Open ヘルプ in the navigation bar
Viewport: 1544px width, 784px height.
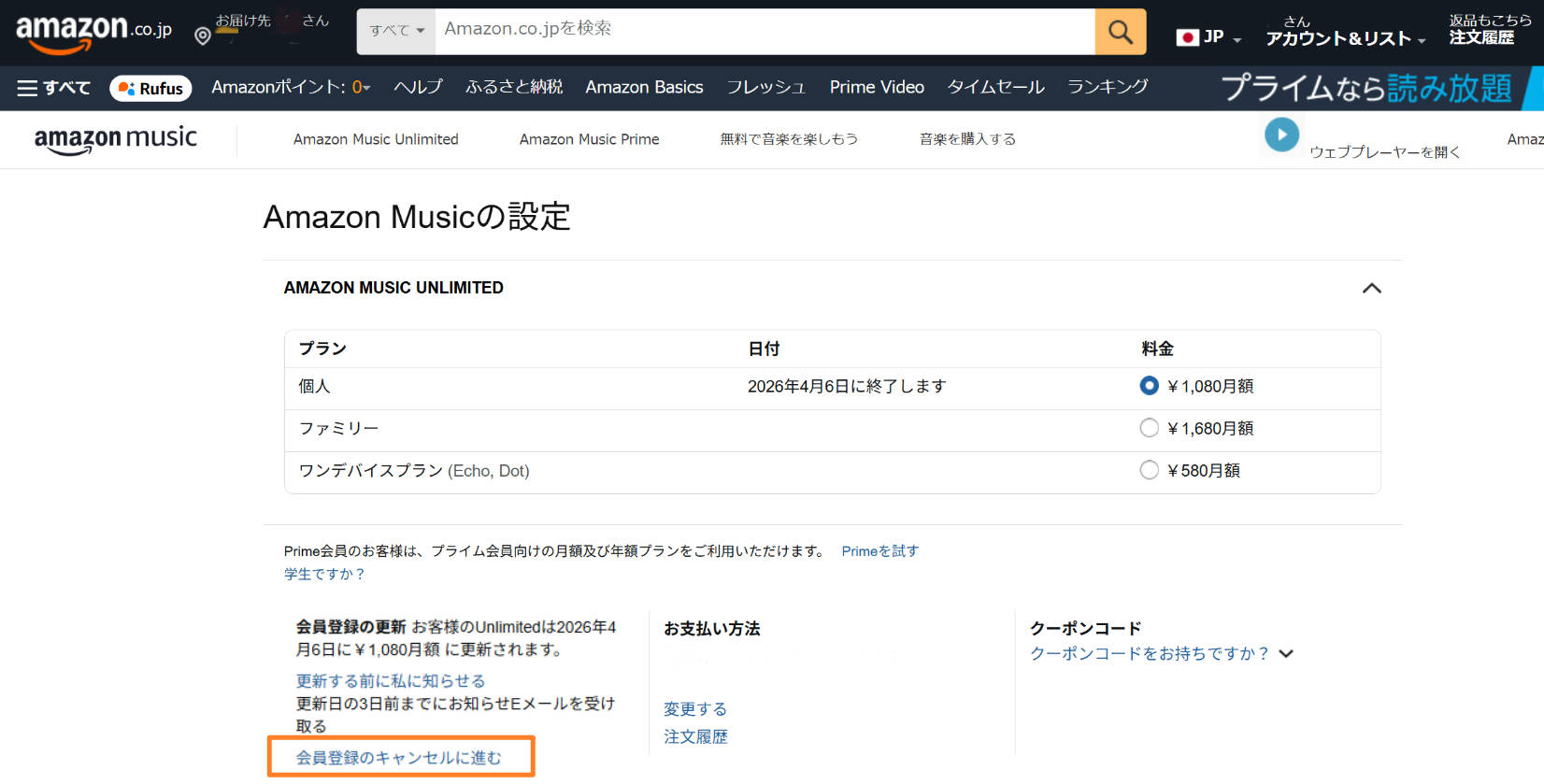click(x=418, y=87)
